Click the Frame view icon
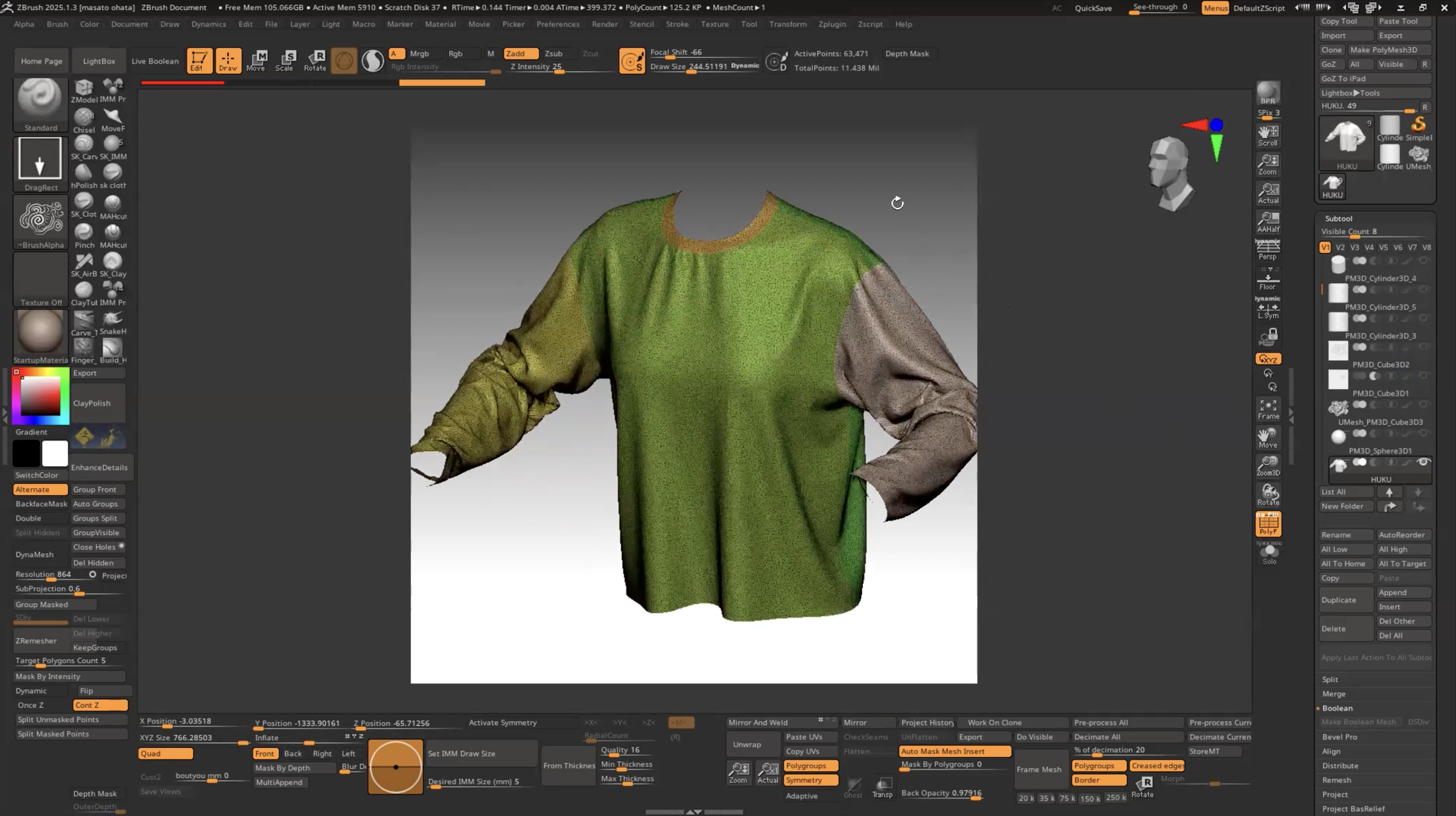This screenshot has height=816, width=1456. pos(1268,409)
